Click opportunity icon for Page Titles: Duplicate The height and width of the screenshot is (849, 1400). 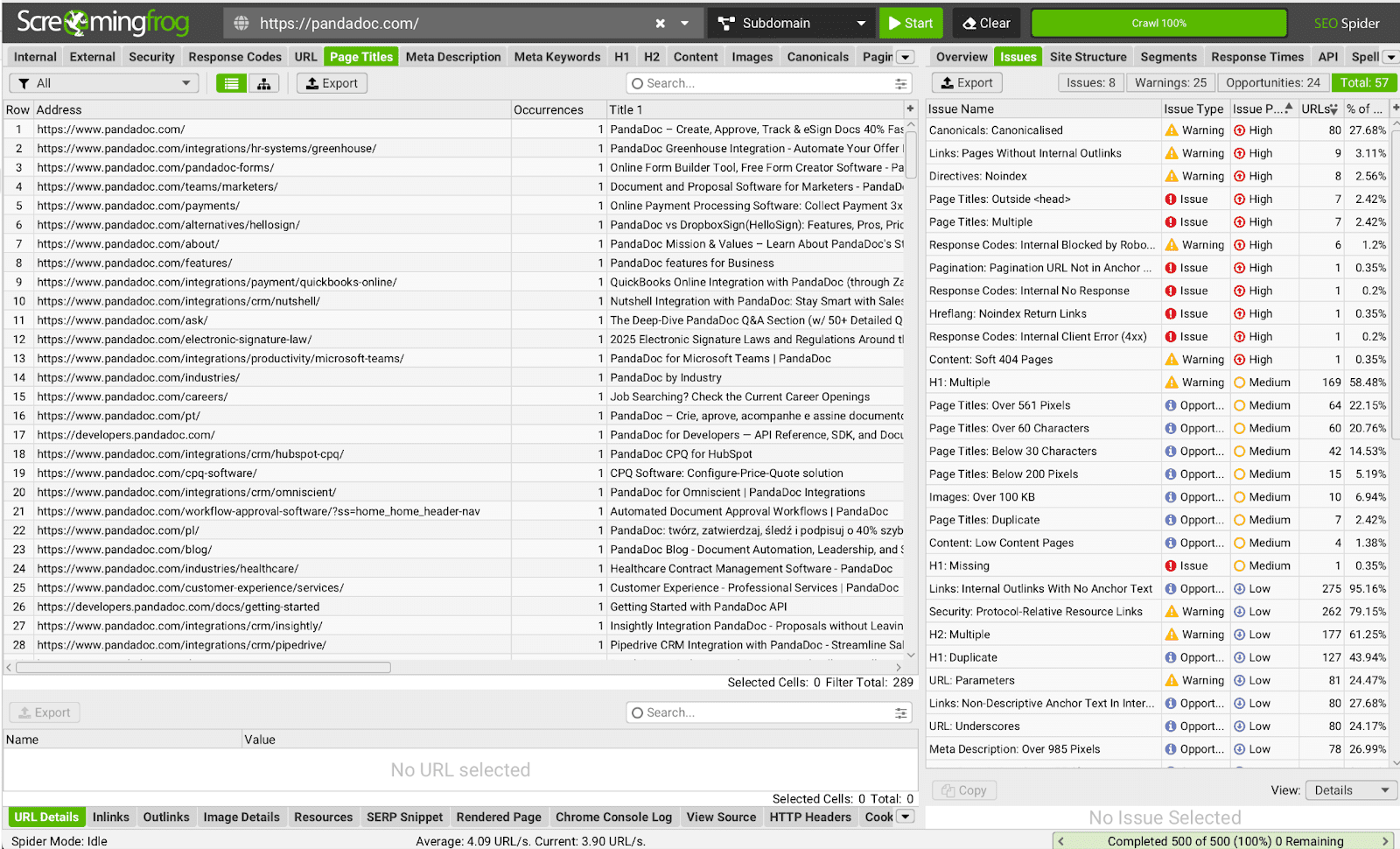pyautogui.click(x=1171, y=520)
